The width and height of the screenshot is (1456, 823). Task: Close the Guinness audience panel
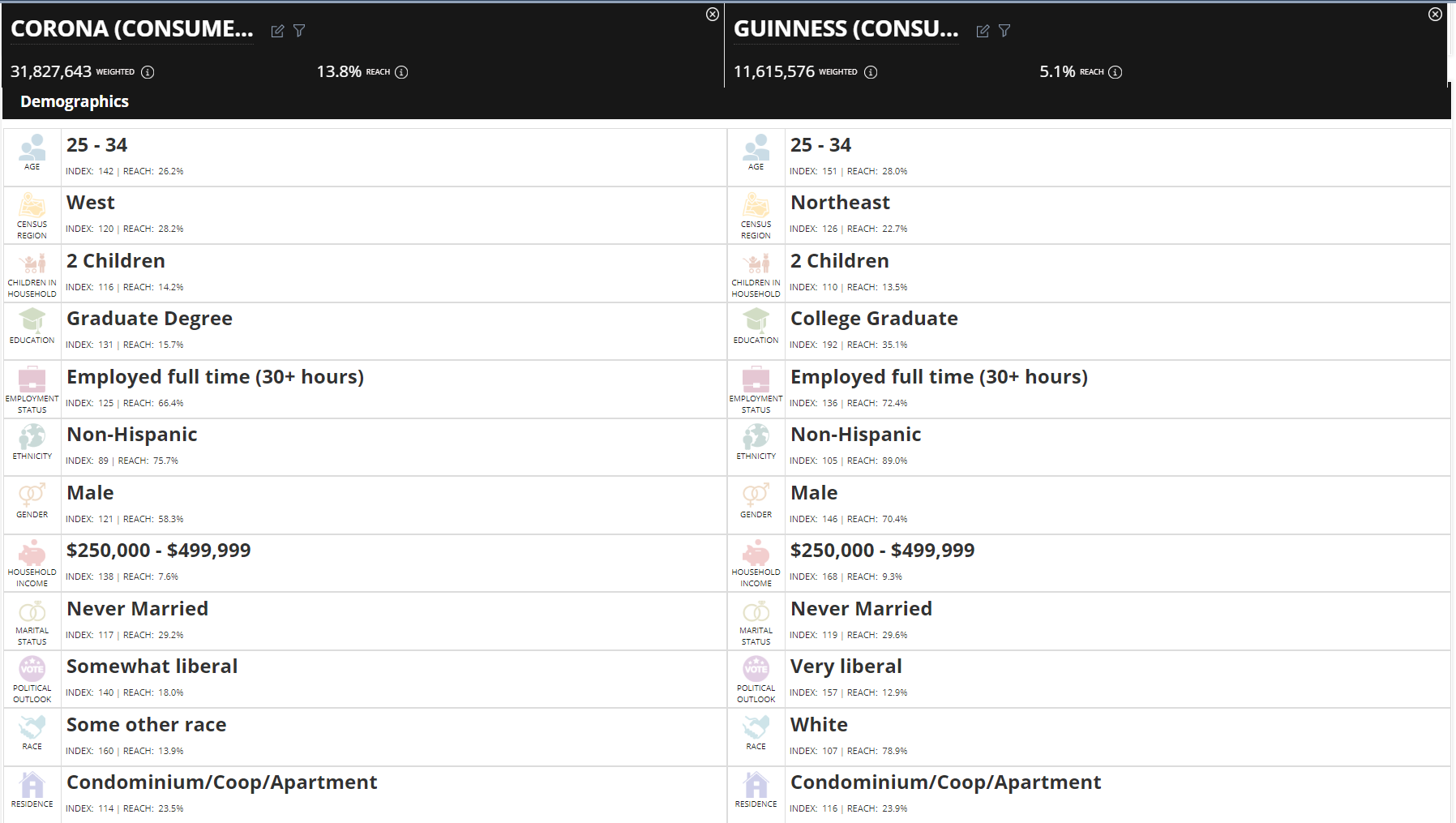pos(1435,14)
